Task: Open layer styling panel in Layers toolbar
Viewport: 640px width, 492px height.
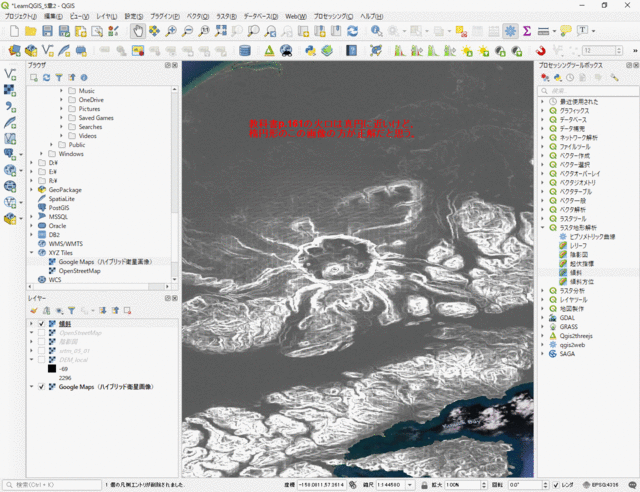Action: (x=34, y=311)
